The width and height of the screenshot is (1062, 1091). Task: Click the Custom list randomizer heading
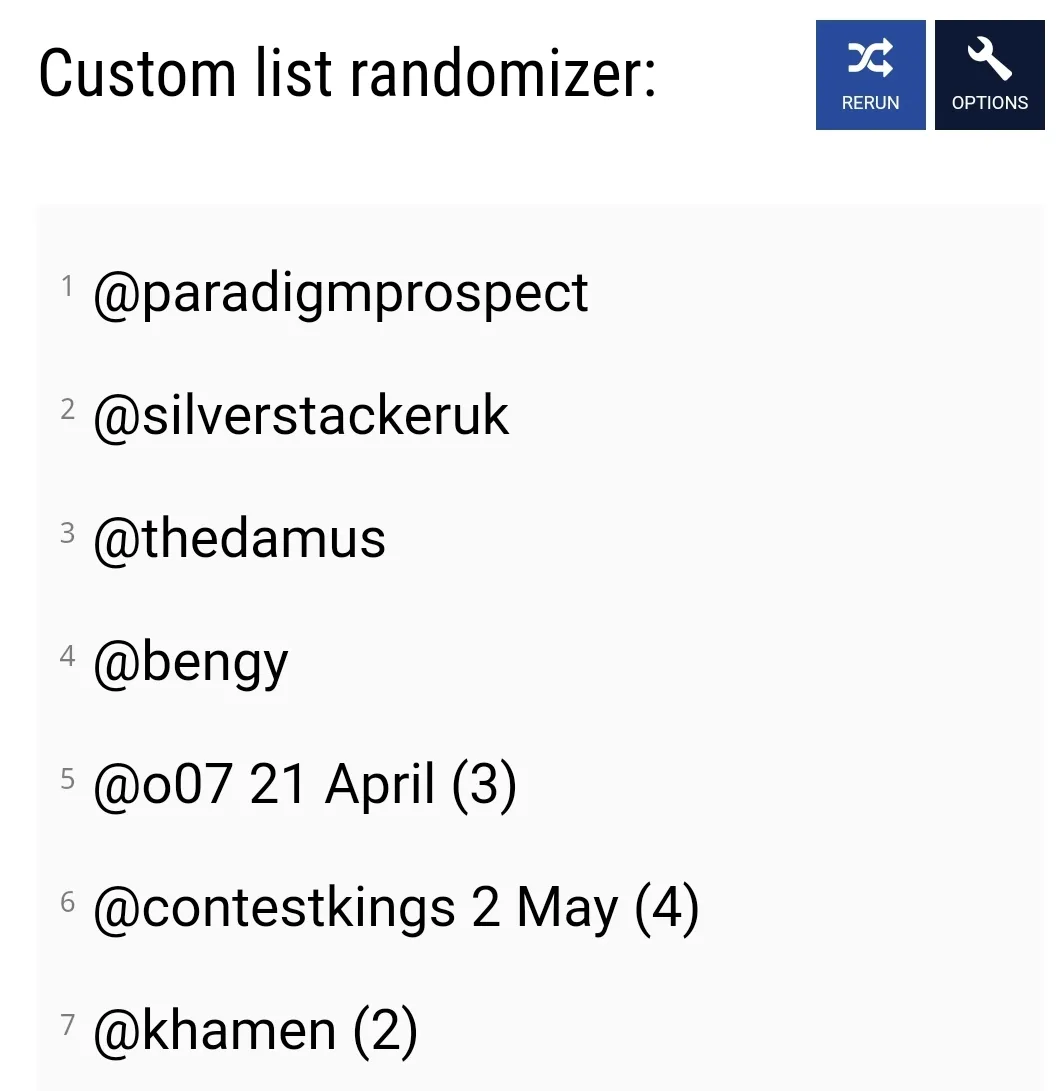pyautogui.click(x=348, y=72)
